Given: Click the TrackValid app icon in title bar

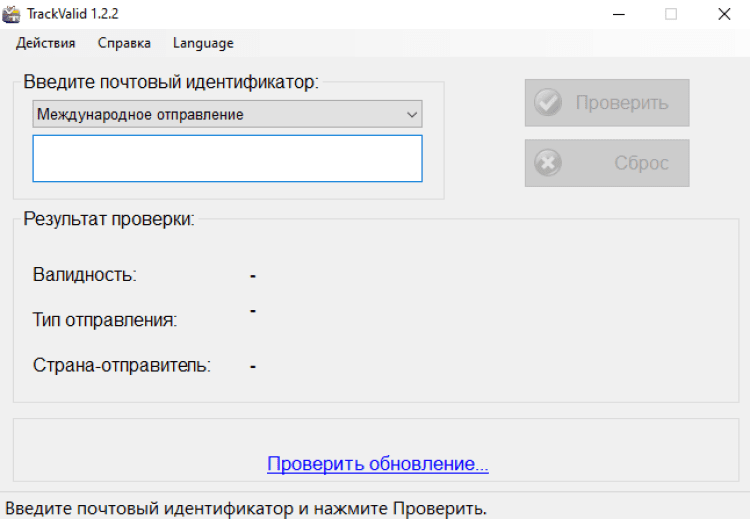Looking at the screenshot, I should point(12,14).
